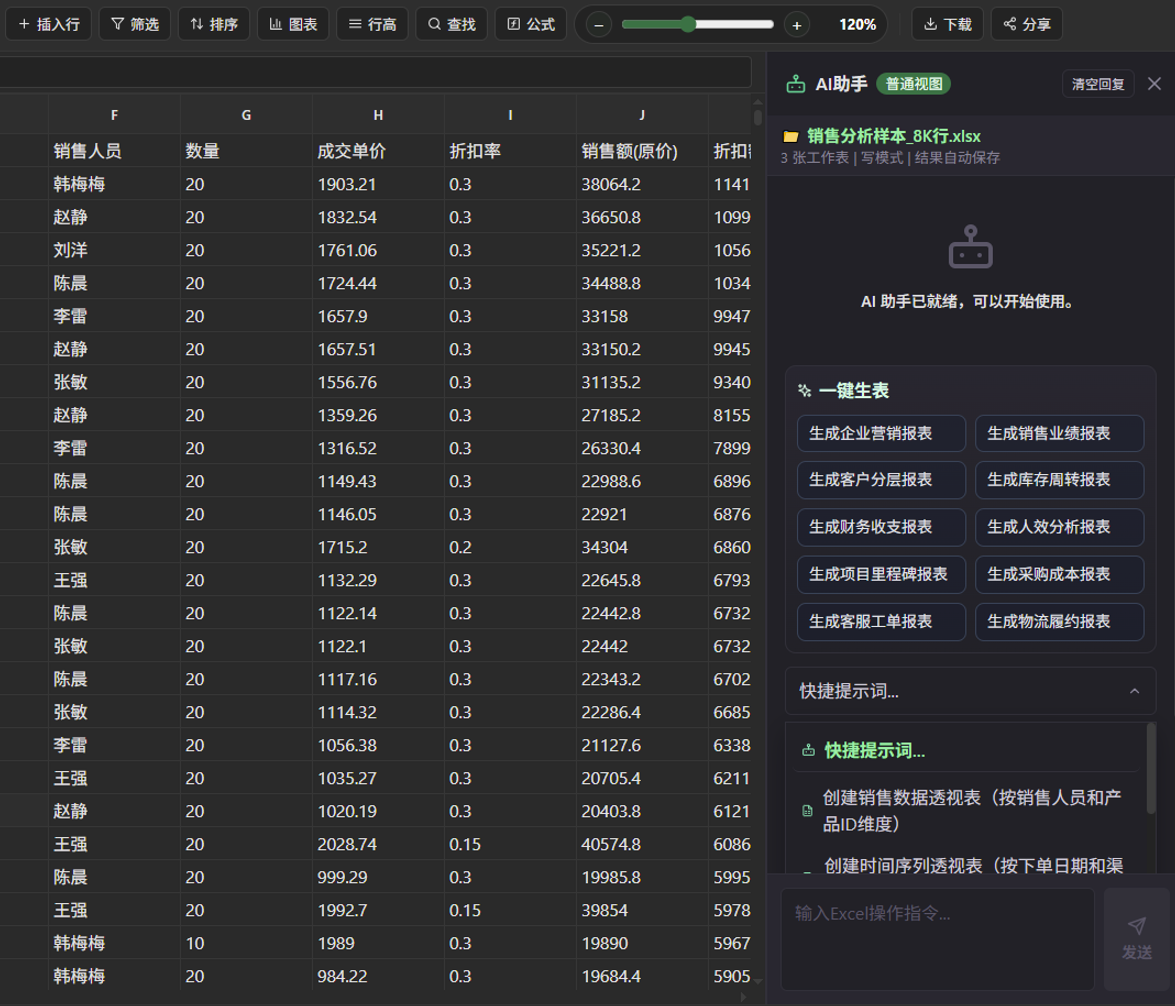Viewport: 1175px width, 1006px height.
Task: Open the 查找 find tool
Action: 451,23
